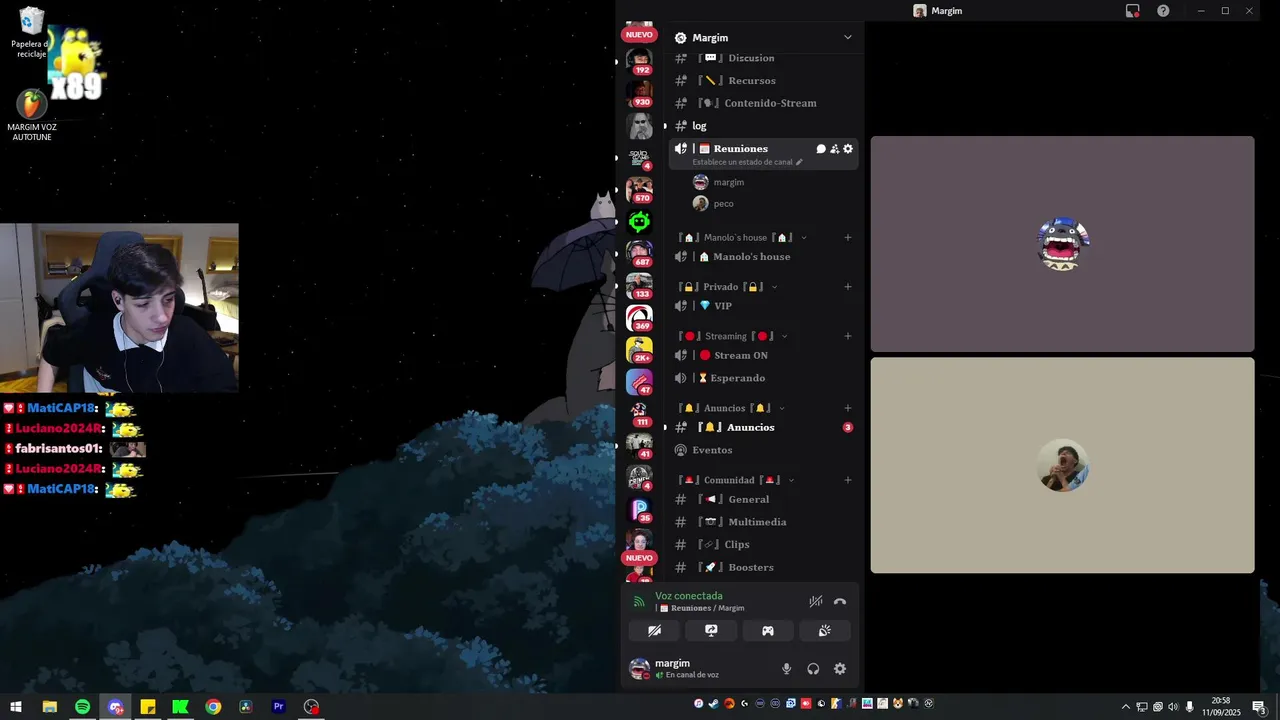Viewport: 1280px width, 720px height.
Task: Open Discord inbox icon in title bar
Action: (1132, 11)
